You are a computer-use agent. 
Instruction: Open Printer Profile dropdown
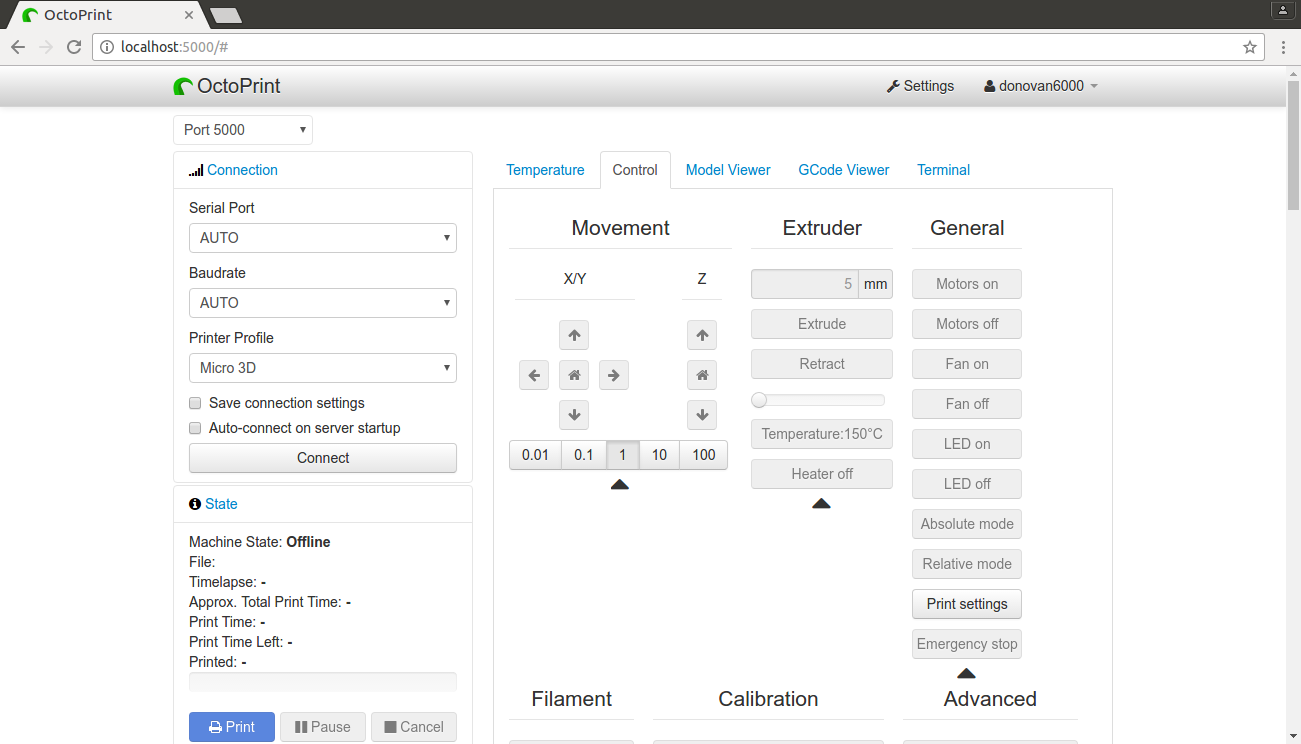tap(323, 368)
